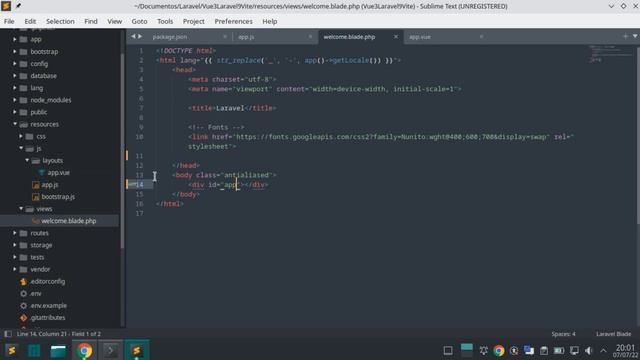
Task: Open the tab list dropdown arrow
Action: tap(635, 36)
